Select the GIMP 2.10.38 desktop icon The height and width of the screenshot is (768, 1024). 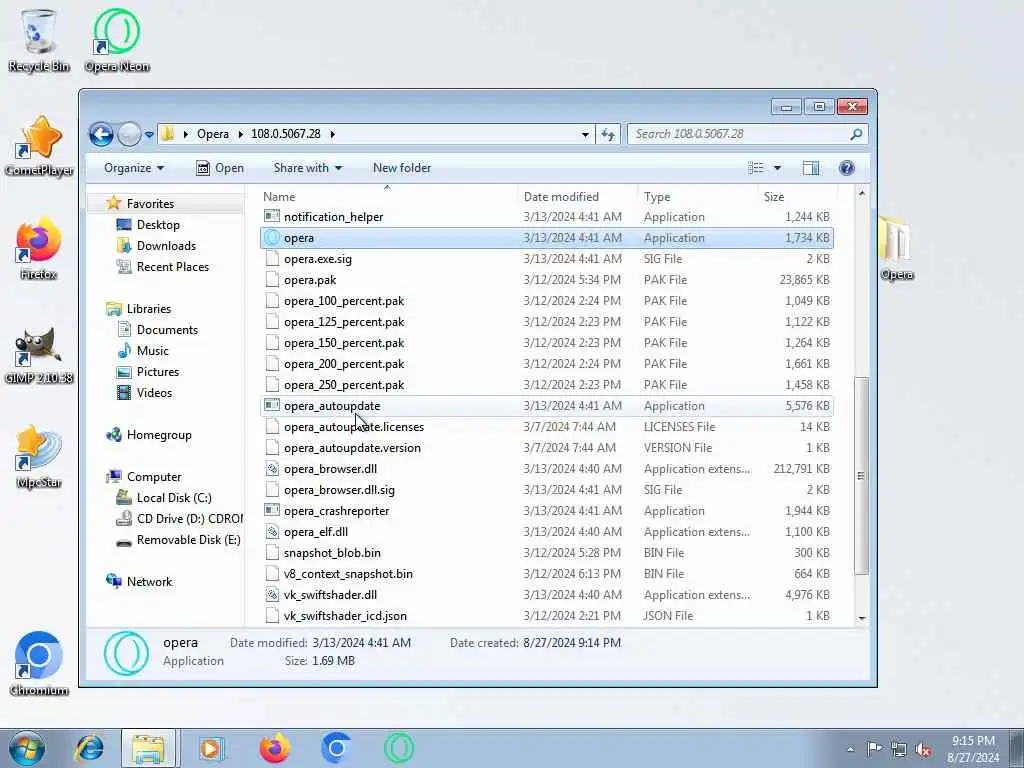click(39, 353)
